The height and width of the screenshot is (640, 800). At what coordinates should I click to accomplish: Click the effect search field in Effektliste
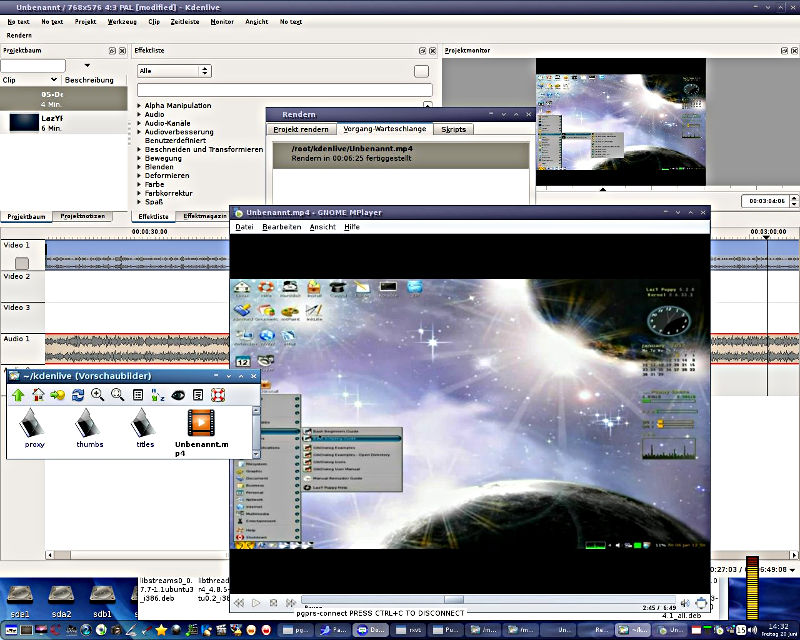coord(284,90)
